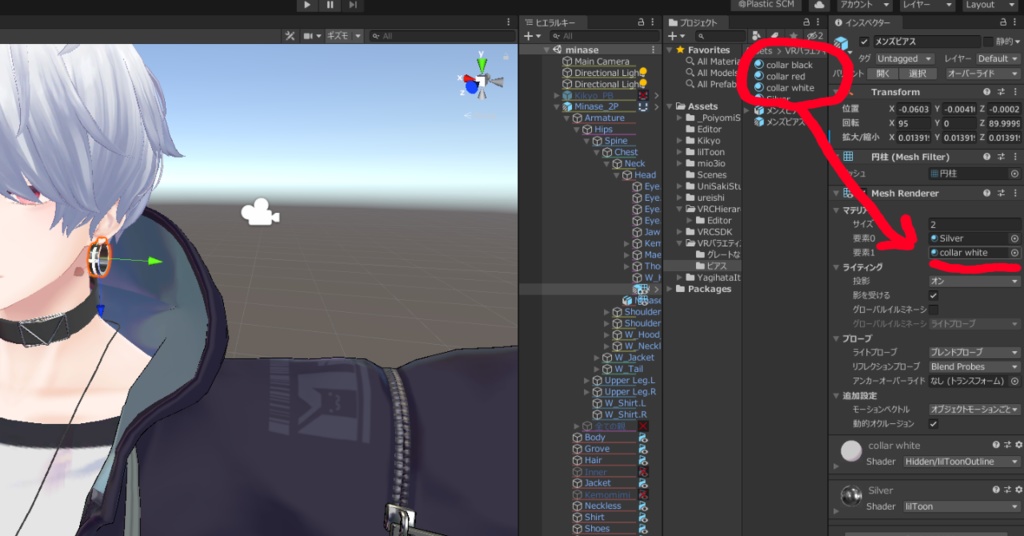Open Silver material gear settings
The height and width of the screenshot is (536, 1024).
(1019, 490)
